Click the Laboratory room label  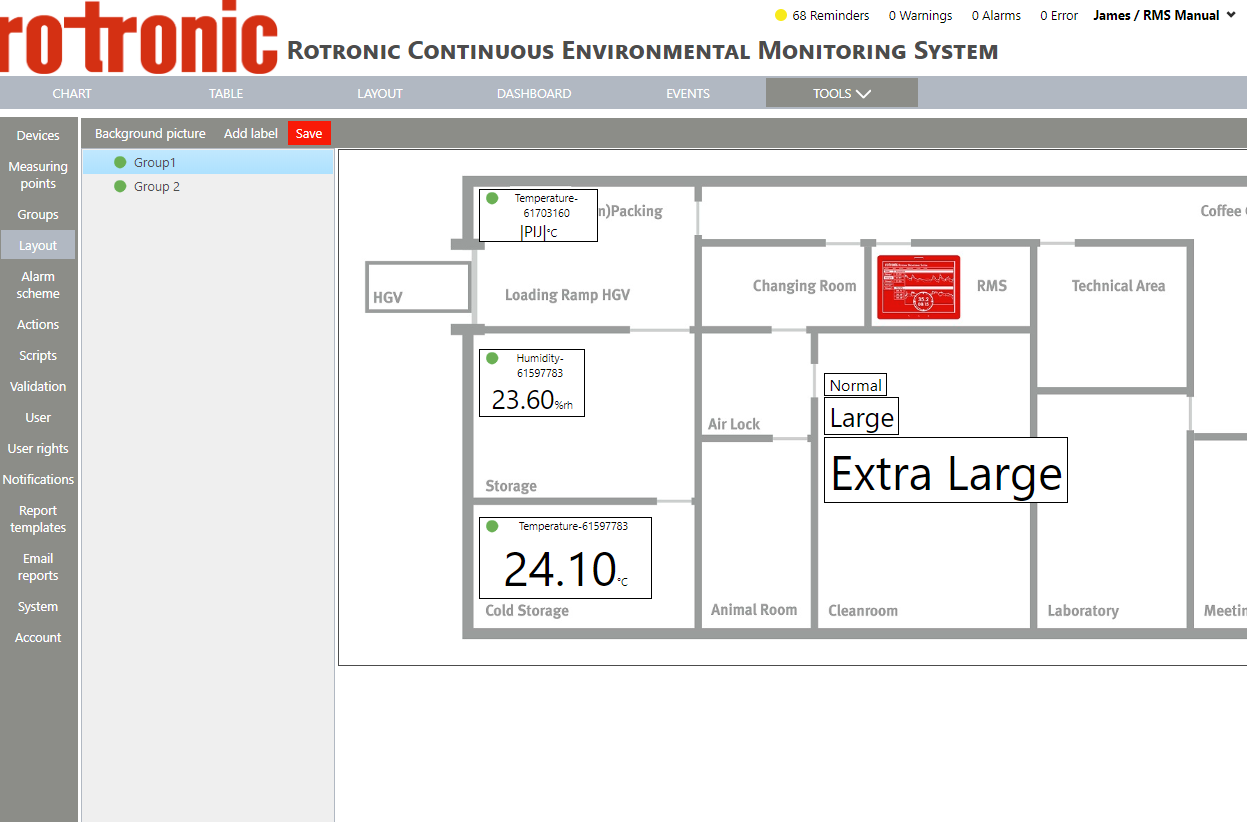pyautogui.click(x=1083, y=611)
